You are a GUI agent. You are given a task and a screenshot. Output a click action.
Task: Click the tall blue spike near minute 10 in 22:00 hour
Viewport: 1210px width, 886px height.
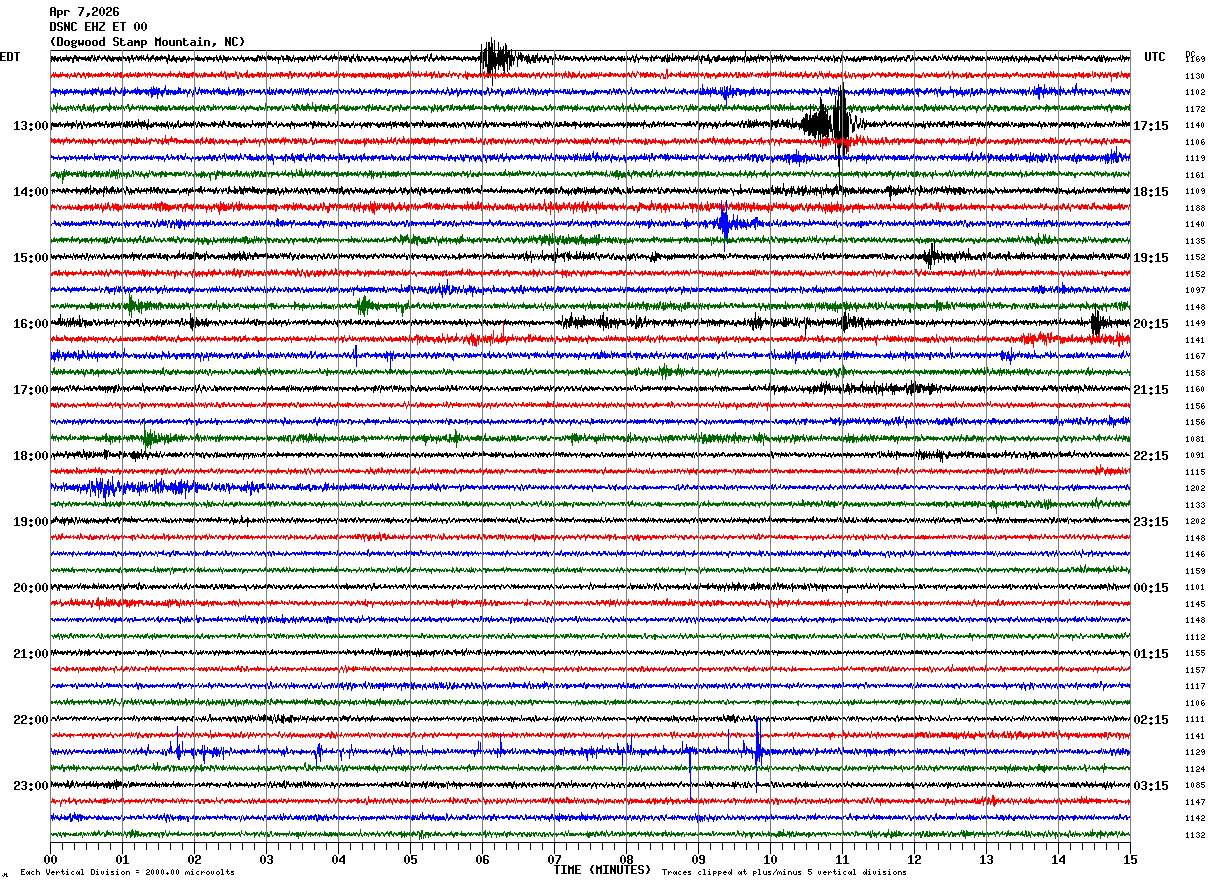tap(758, 742)
